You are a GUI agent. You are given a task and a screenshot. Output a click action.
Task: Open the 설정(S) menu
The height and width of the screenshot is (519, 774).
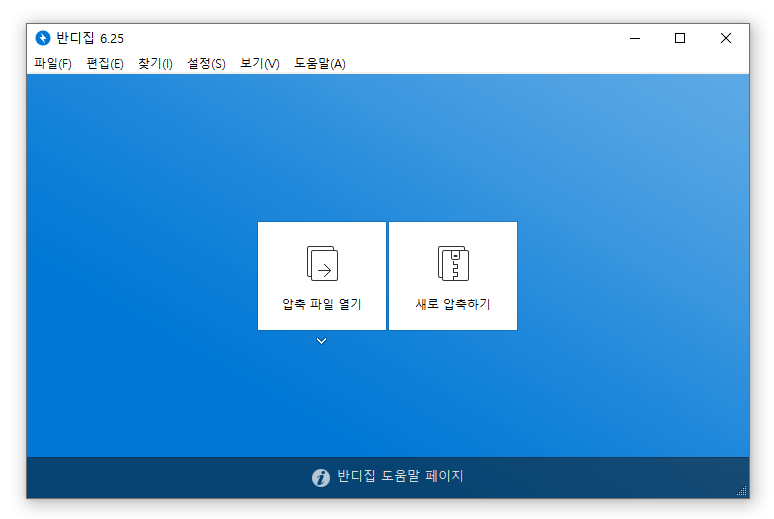coord(206,64)
